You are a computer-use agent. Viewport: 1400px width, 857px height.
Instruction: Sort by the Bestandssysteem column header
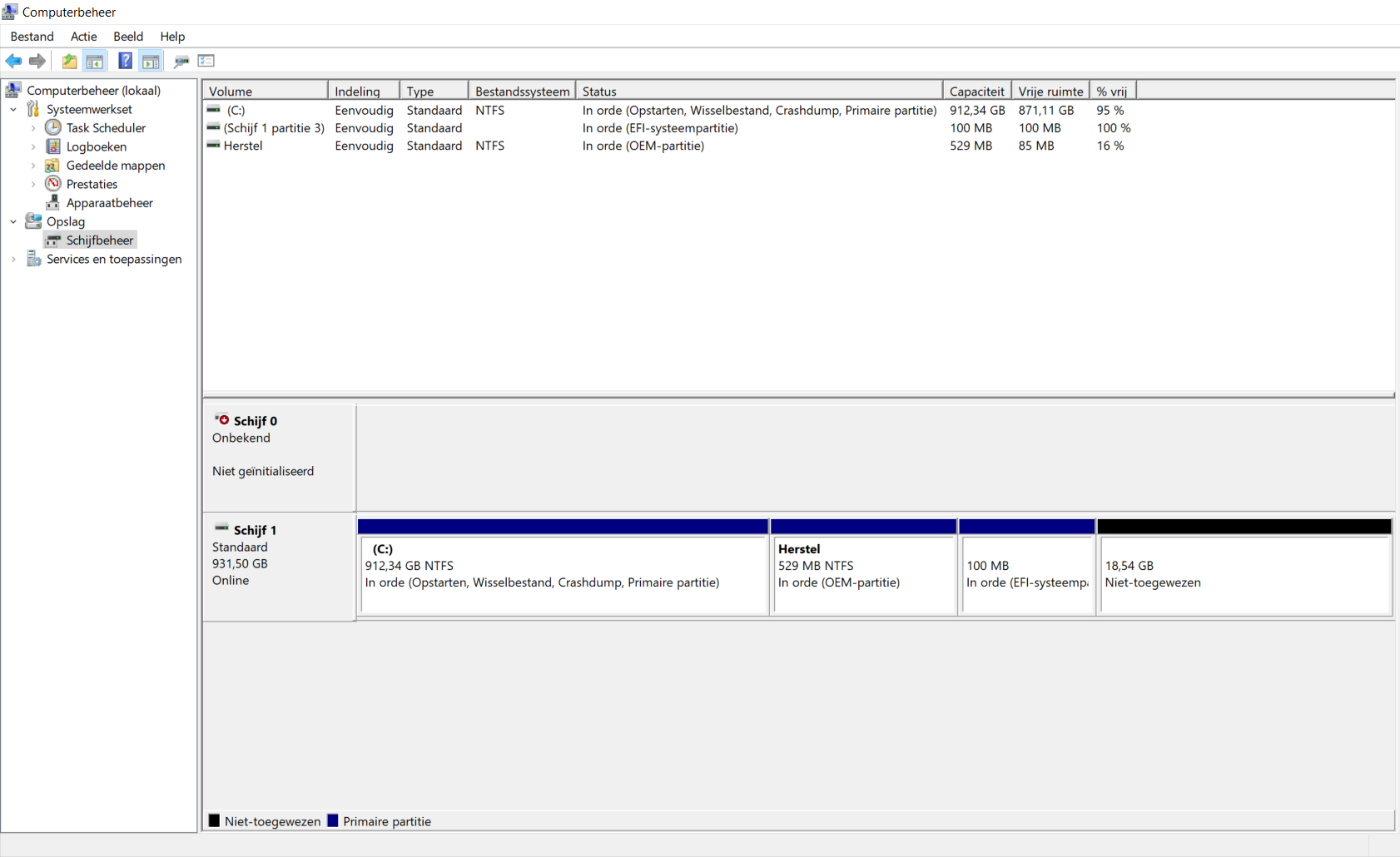pyautogui.click(x=522, y=91)
